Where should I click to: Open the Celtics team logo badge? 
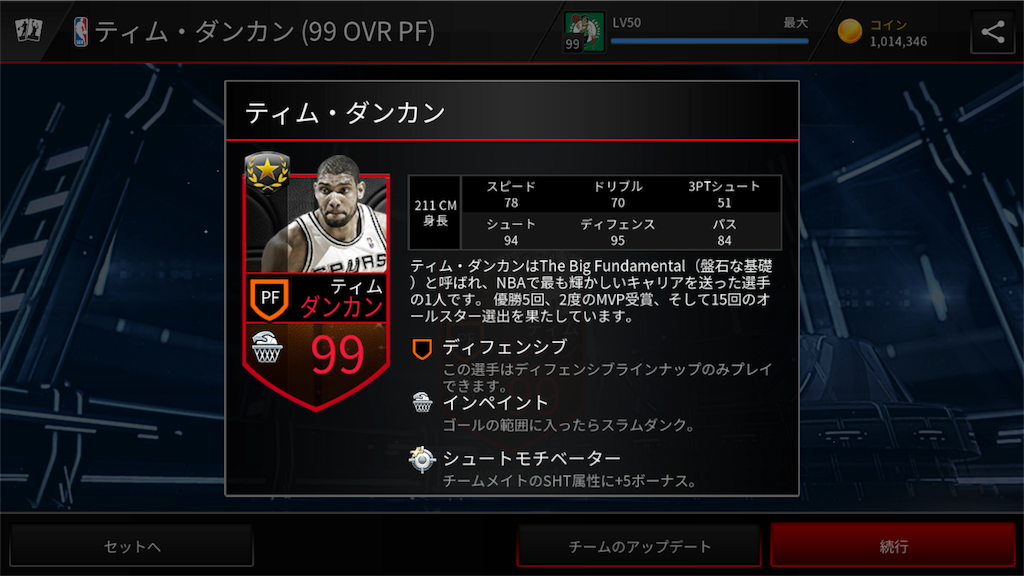tap(584, 31)
